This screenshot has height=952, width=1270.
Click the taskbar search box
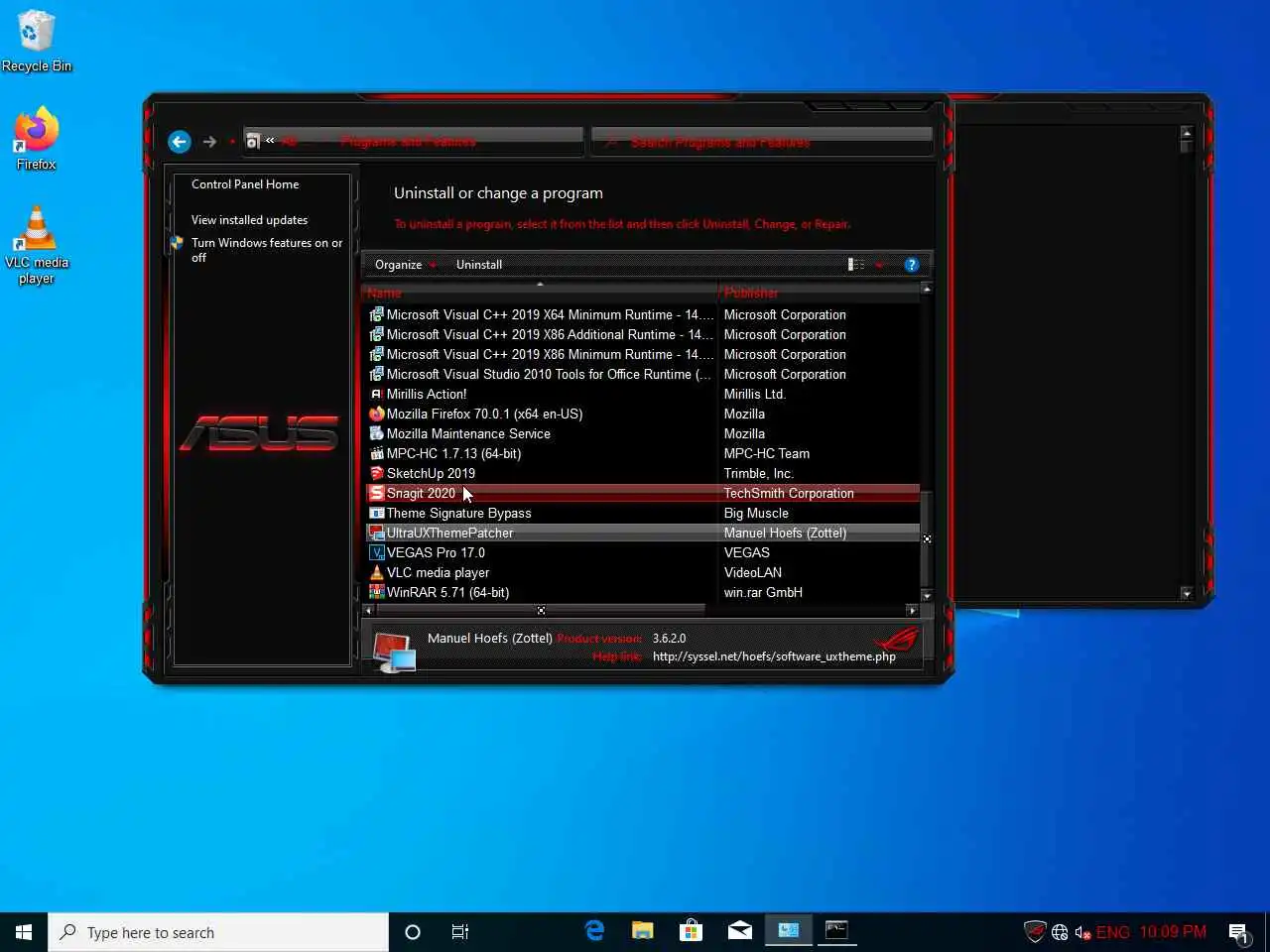click(x=218, y=932)
